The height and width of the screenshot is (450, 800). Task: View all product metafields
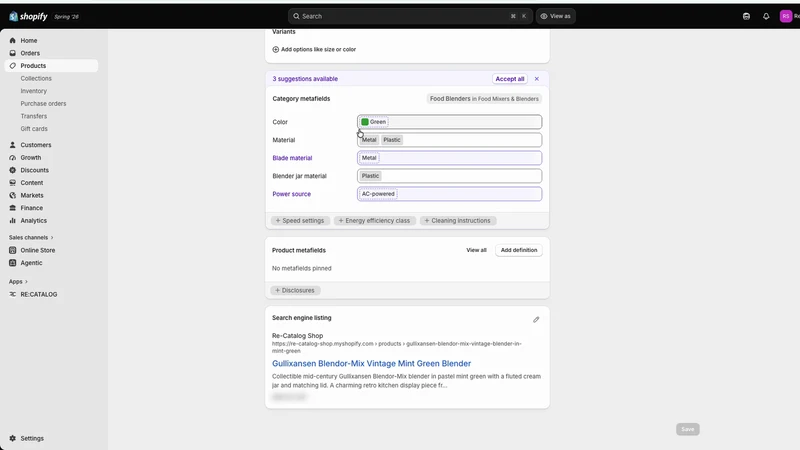pos(476,251)
